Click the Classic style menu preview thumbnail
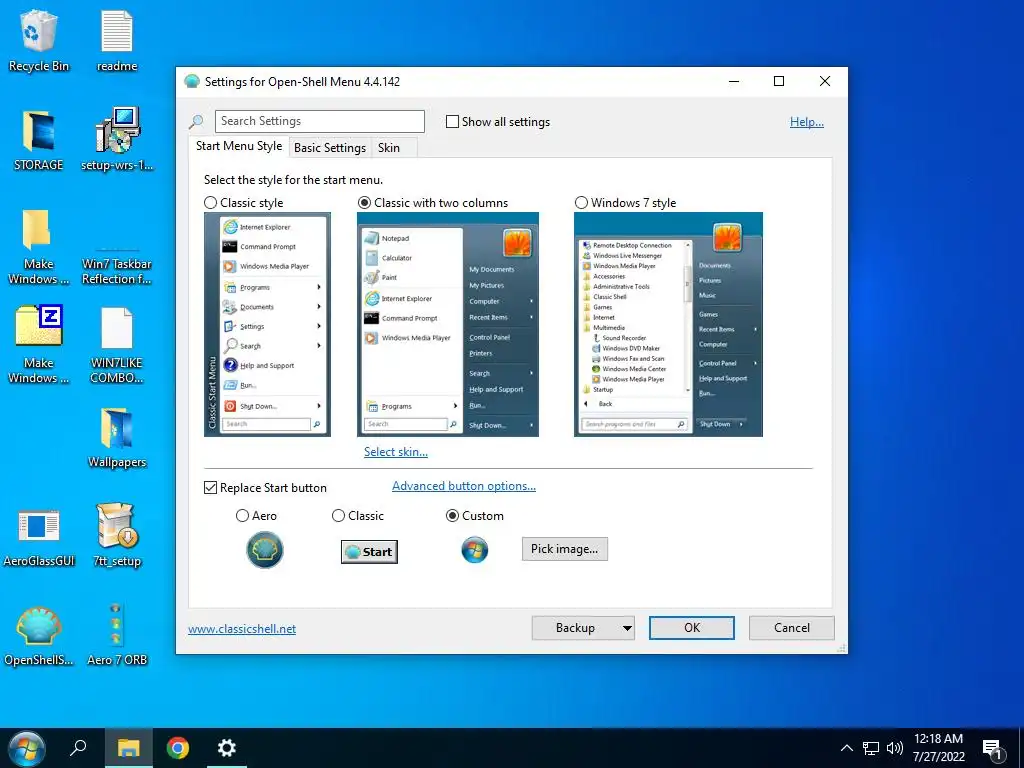Image resolution: width=1024 pixels, height=768 pixels. pyautogui.click(x=267, y=325)
